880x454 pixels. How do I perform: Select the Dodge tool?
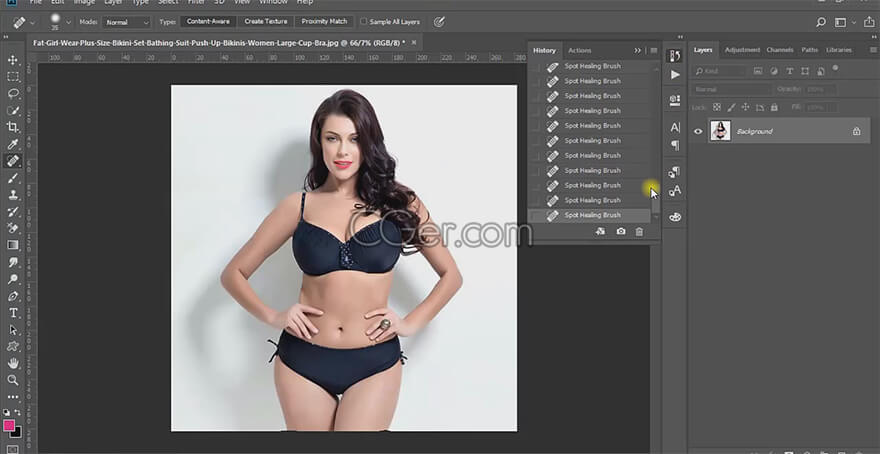(13, 279)
